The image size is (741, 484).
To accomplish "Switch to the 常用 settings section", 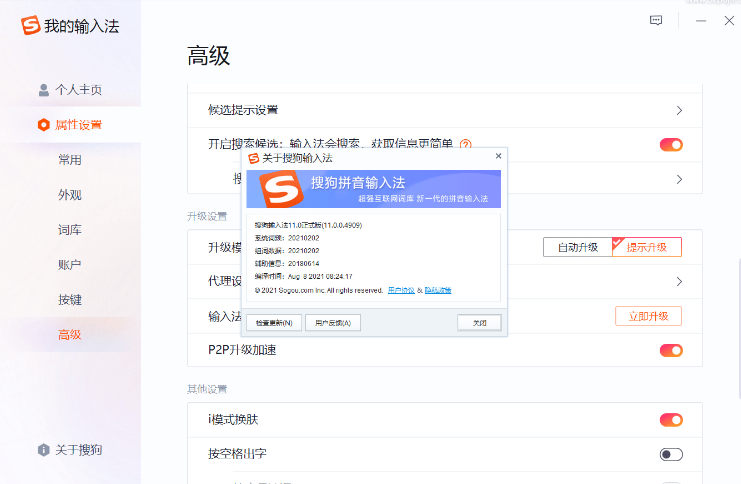I will tap(70, 160).
